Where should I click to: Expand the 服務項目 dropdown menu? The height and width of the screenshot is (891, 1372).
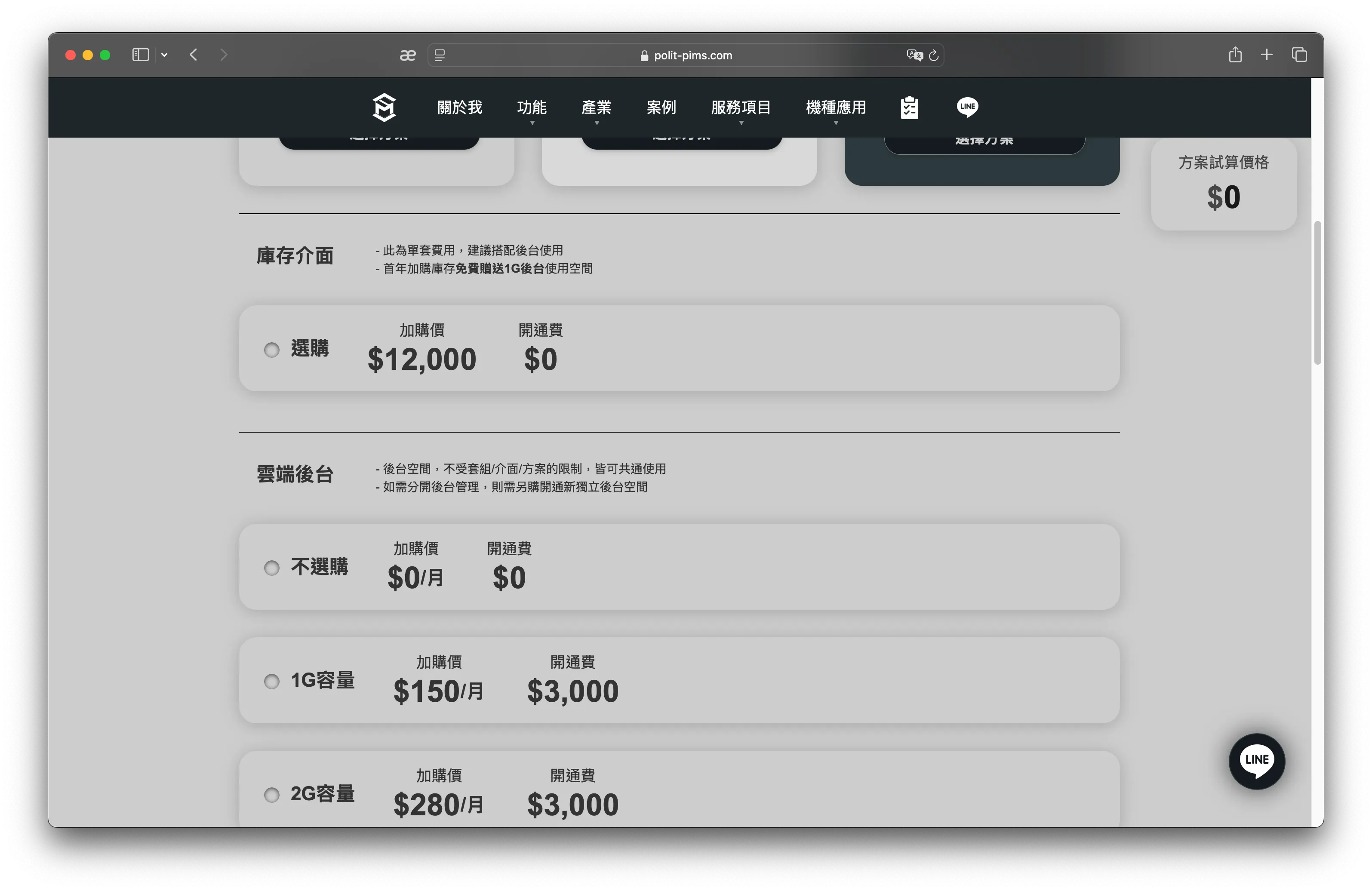[x=741, y=108]
